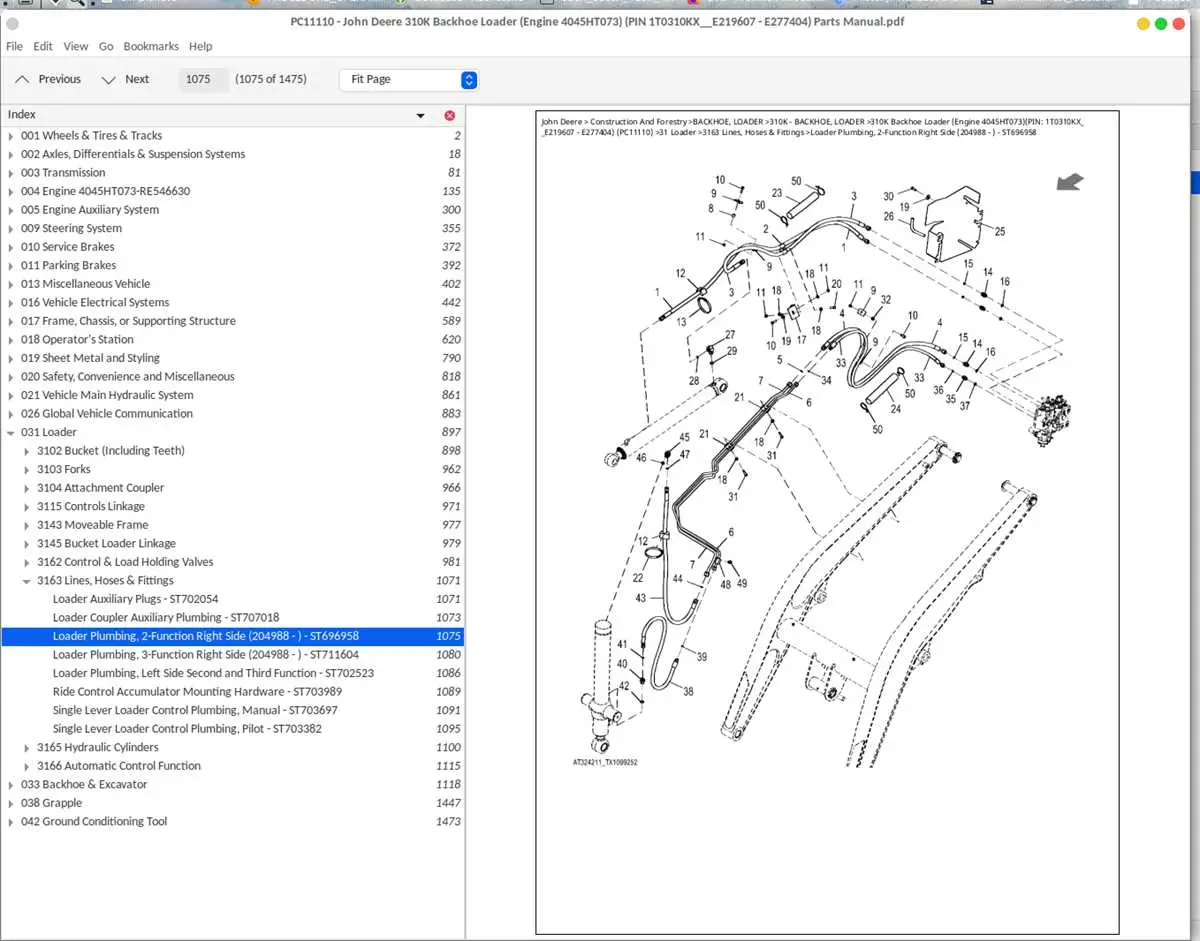The width and height of the screenshot is (1200, 941).
Task: Select 013 Miscellaneous Vehicle row
Action: tap(232, 284)
